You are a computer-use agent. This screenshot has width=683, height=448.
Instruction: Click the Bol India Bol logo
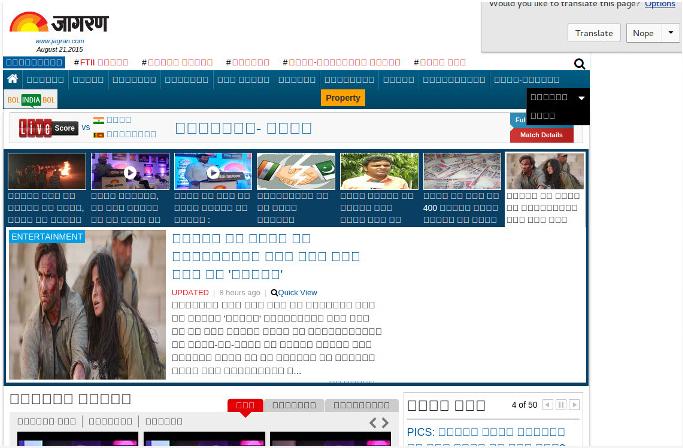click(x=30, y=100)
